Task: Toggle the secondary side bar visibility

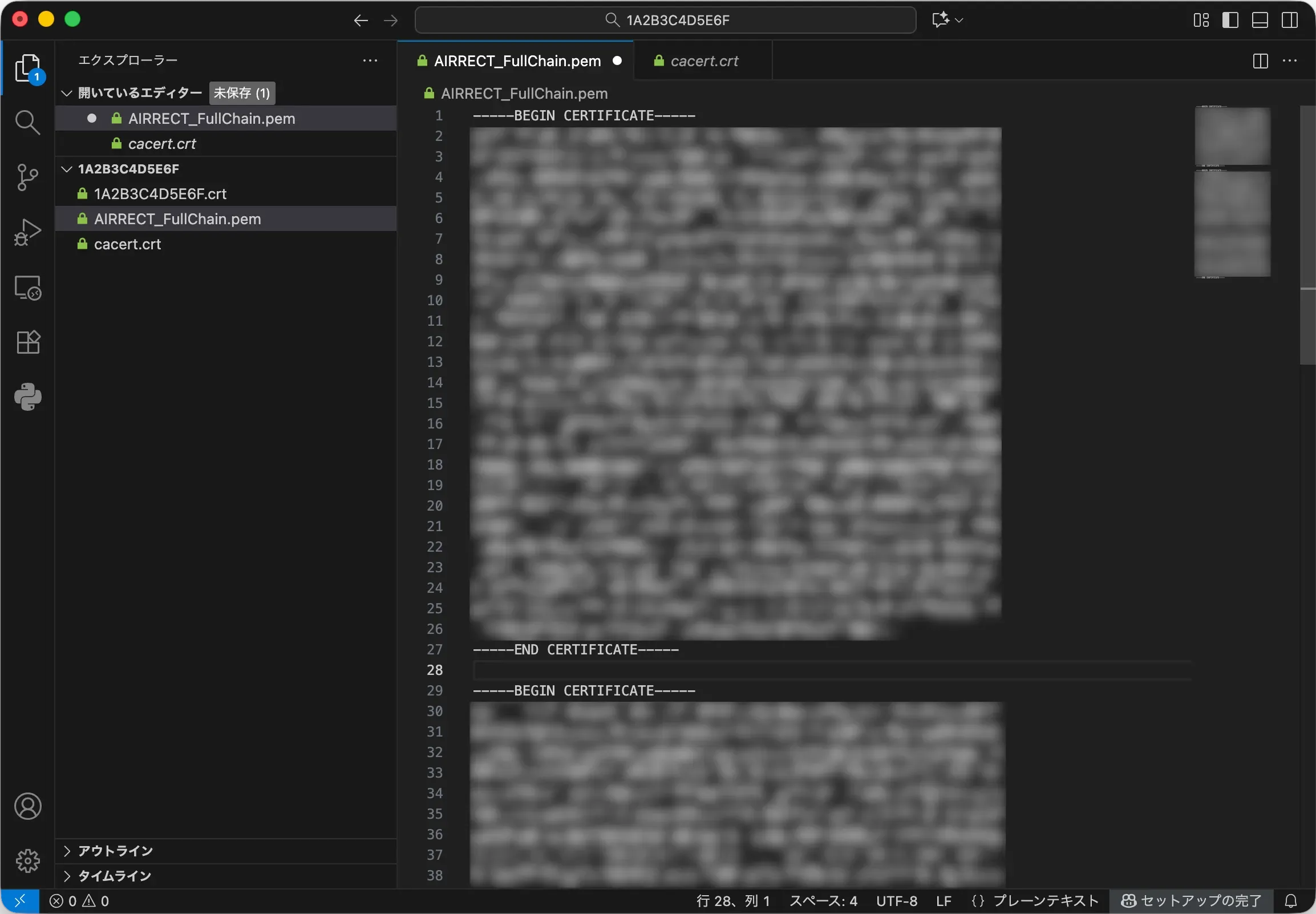Action: coord(1290,20)
